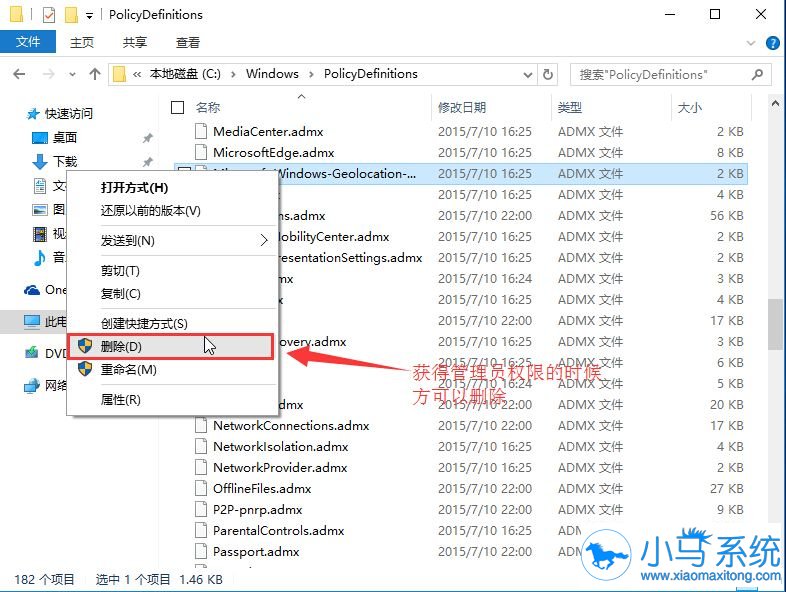Screen dimensions: 786x592
Task: Sort by the 名称 column header
Action: coord(208,107)
